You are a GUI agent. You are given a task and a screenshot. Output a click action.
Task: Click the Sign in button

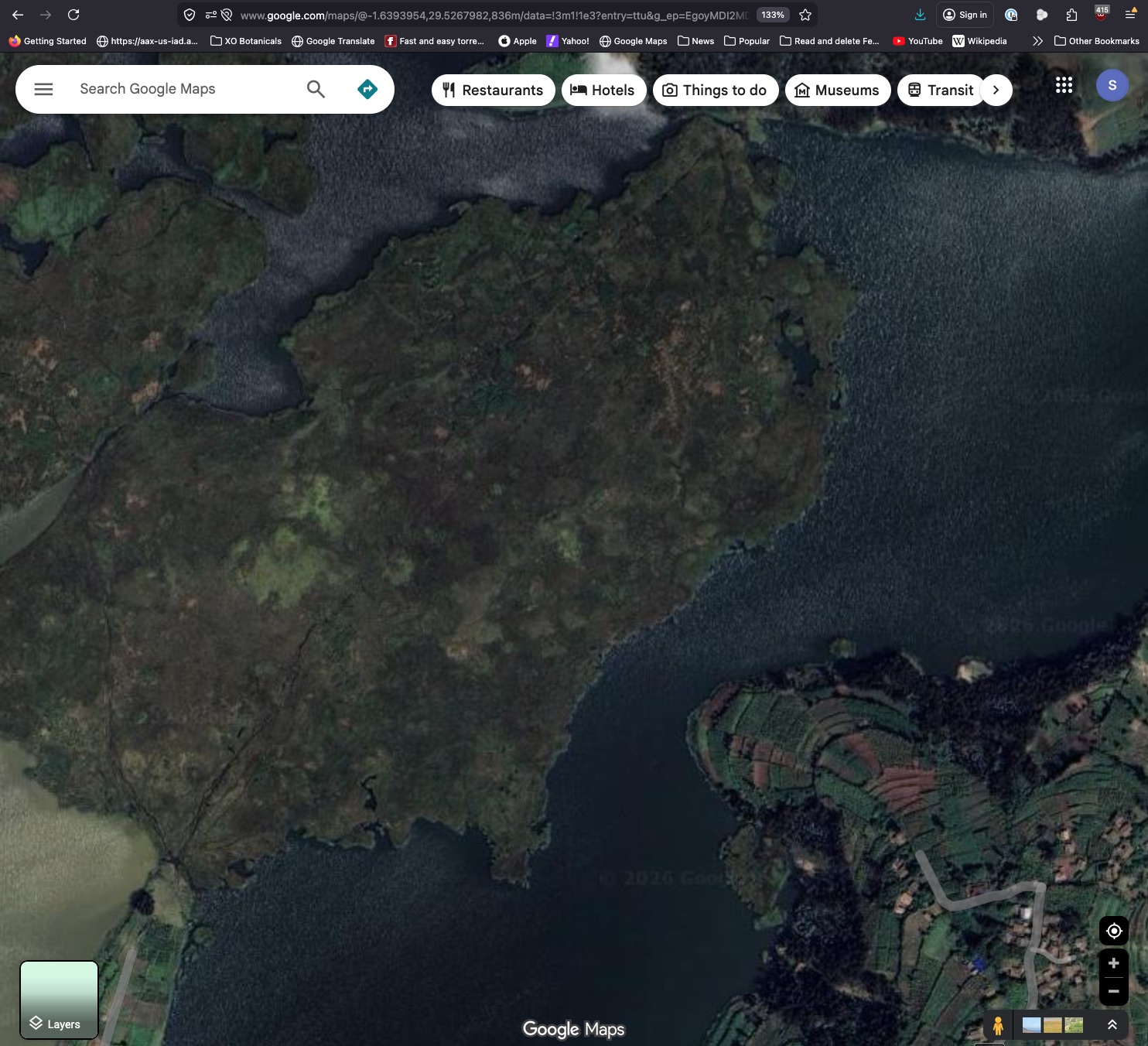tap(965, 15)
